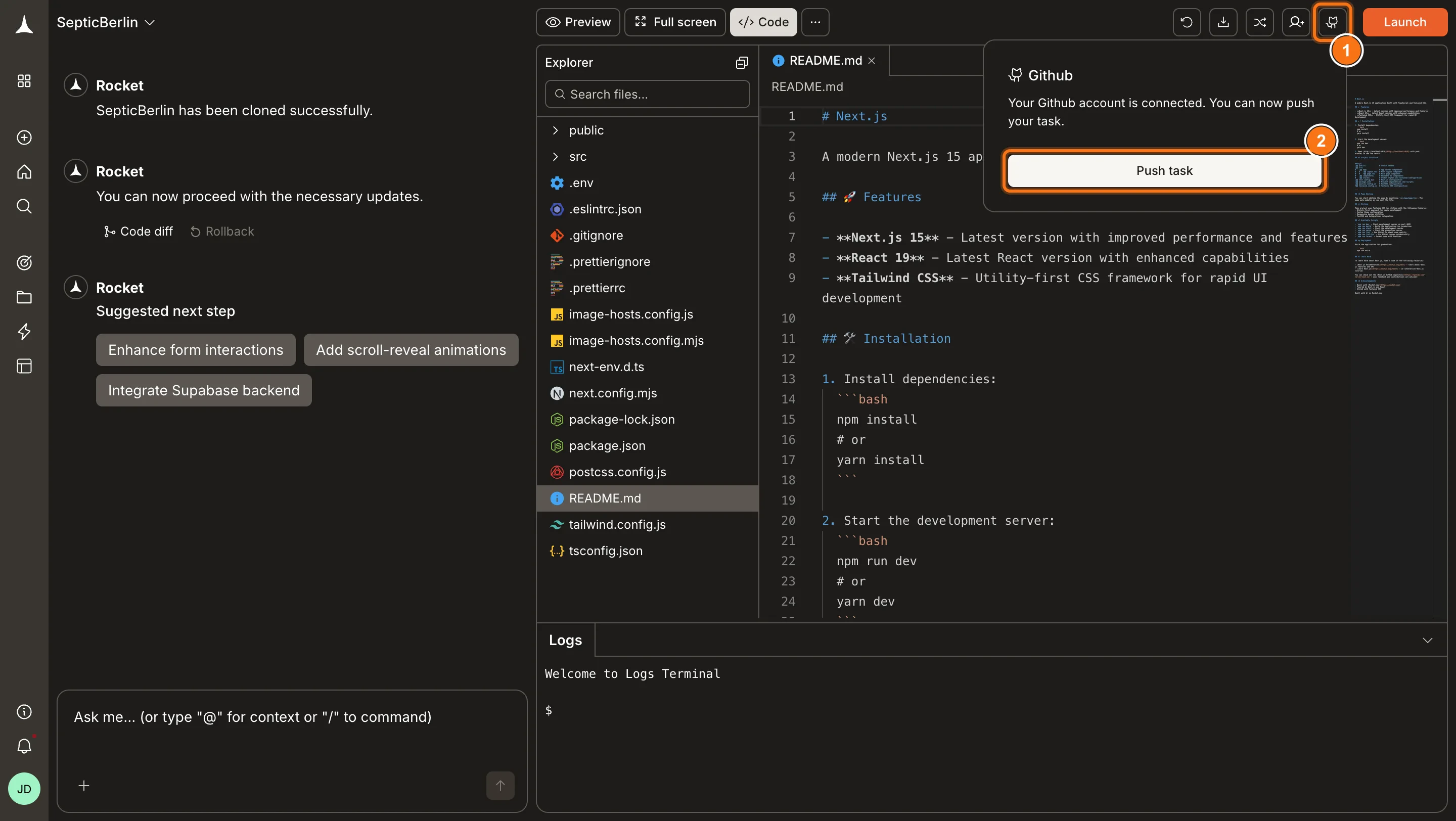Viewport: 1456px width, 821px height.
Task: Open the lightning quick actions in the sidebar
Action: [x=24, y=332]
